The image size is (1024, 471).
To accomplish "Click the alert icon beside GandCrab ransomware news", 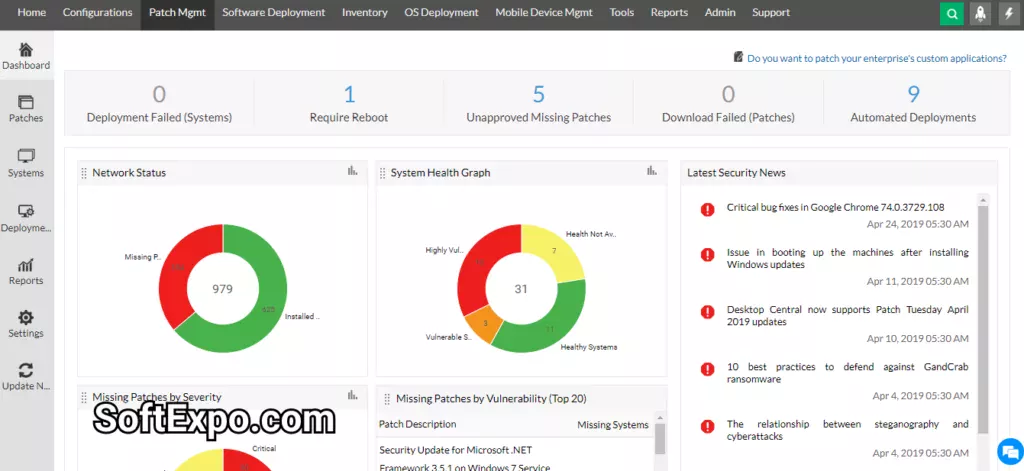I will (707, 369).
